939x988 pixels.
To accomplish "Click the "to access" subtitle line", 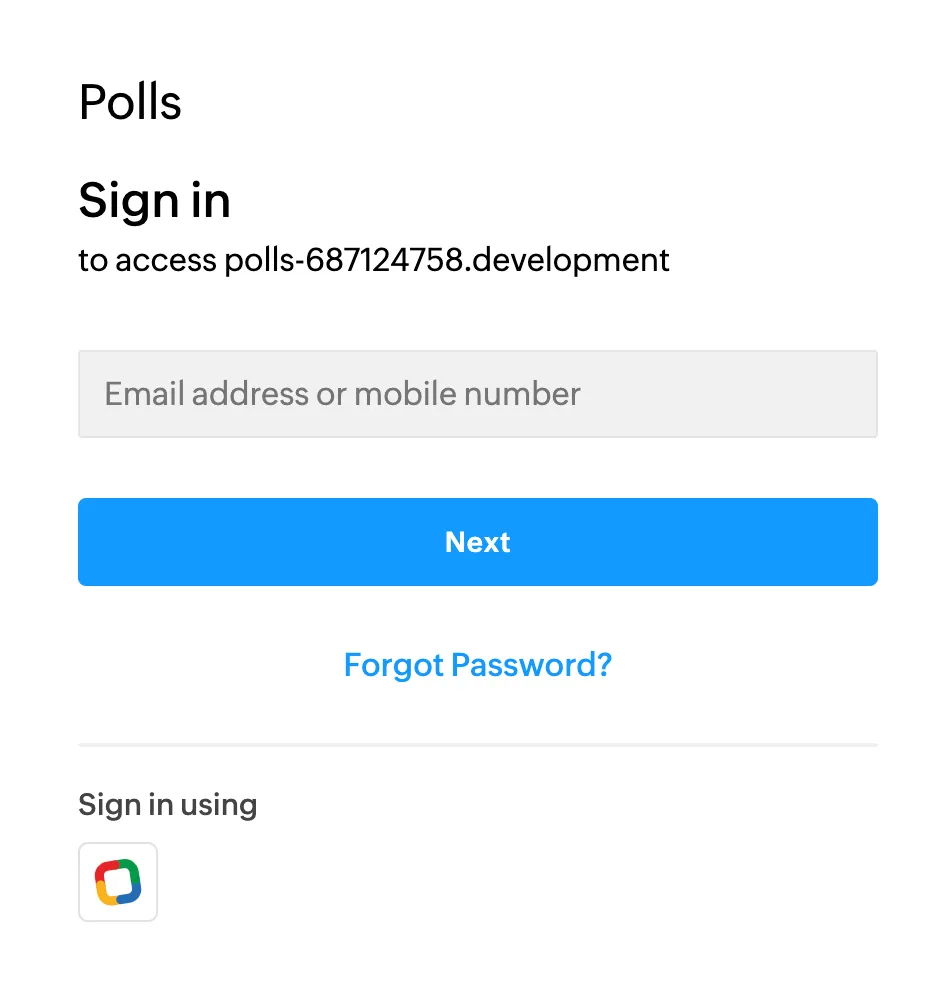I will click(x=374, y=261).
